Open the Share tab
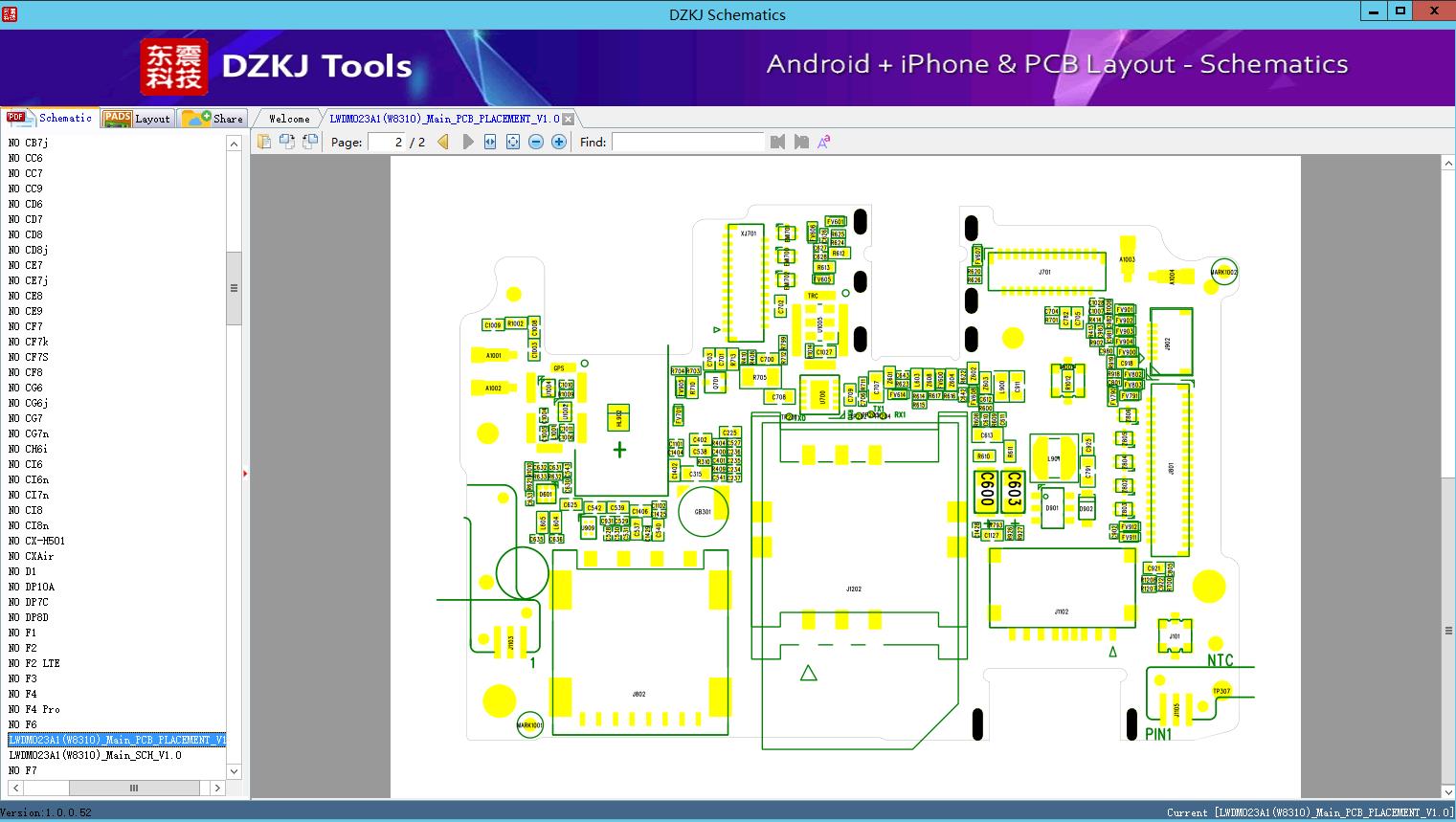 click(213, 118)
